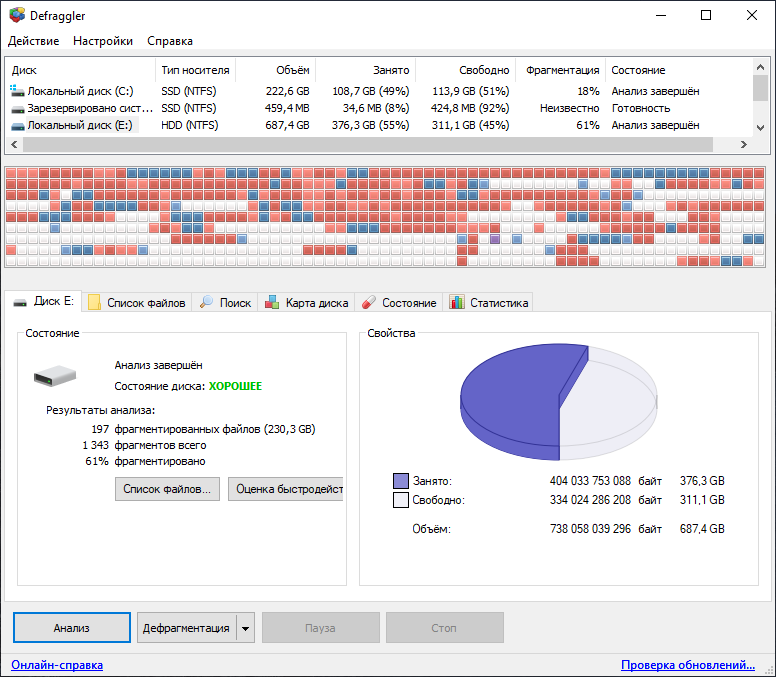
Task: Open the Настройки menu
Action: (103, 41)
